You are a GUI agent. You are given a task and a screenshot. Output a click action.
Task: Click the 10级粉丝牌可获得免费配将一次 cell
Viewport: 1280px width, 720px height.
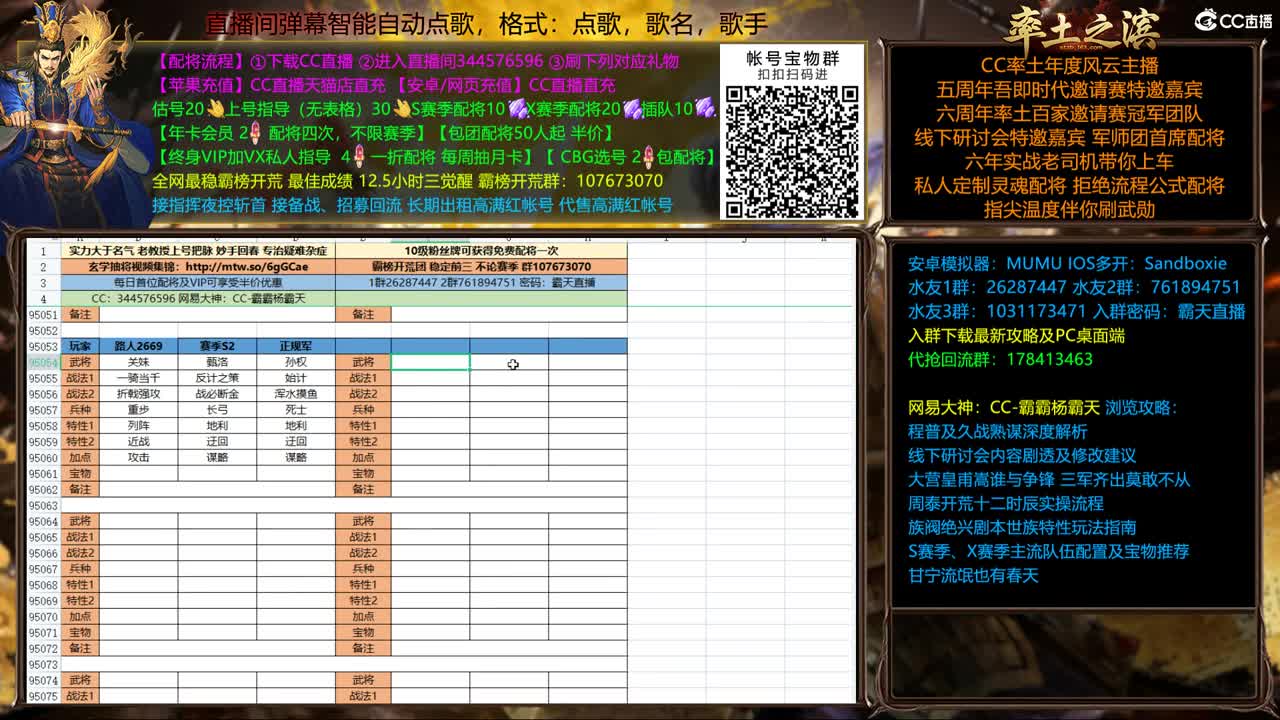point(481,251)
